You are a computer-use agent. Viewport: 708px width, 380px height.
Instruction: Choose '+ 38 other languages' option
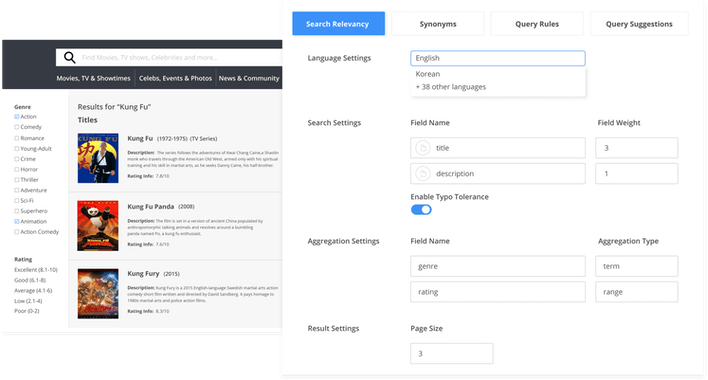tap(451, 87)
